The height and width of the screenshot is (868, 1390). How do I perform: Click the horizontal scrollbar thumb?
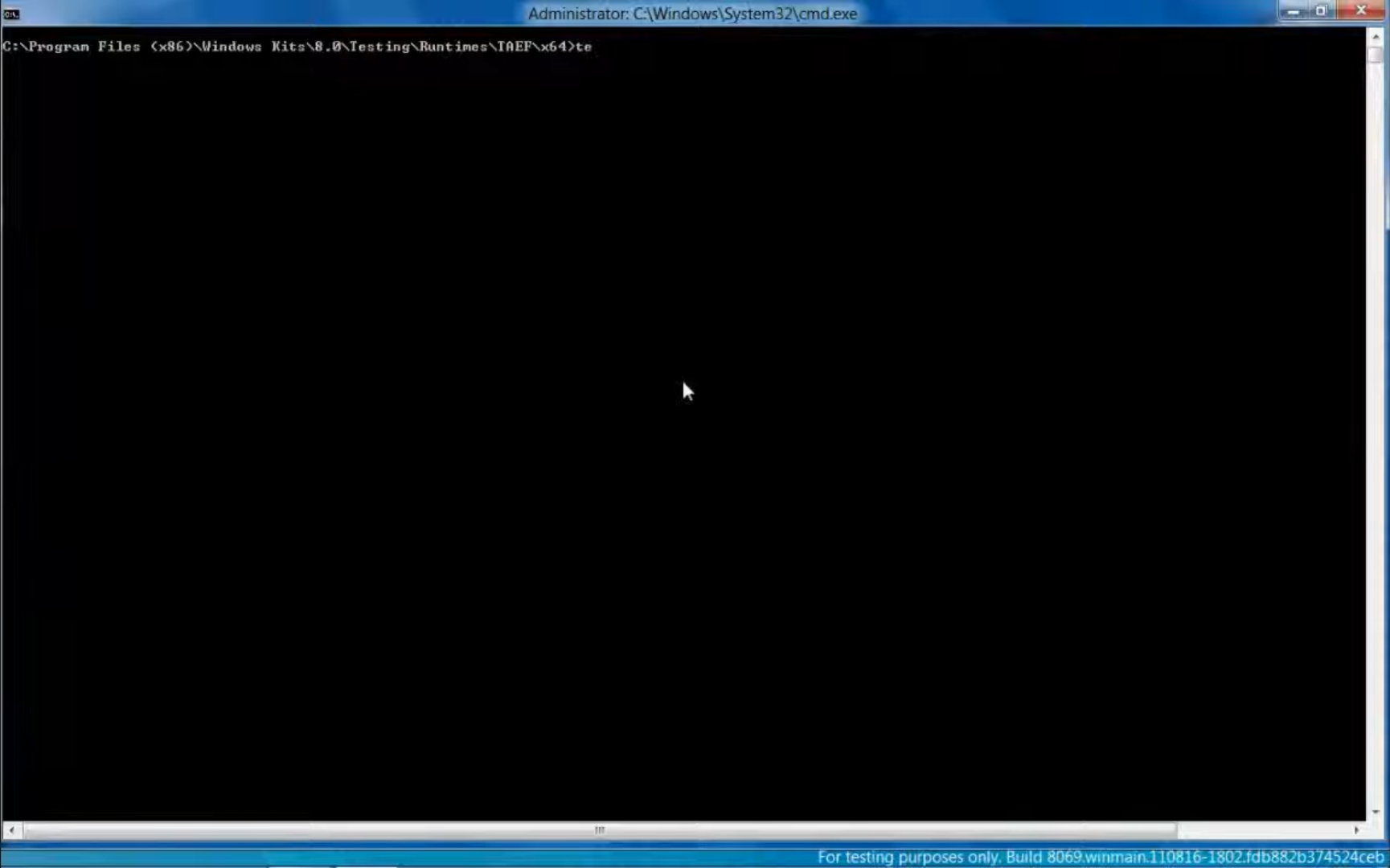600,829
